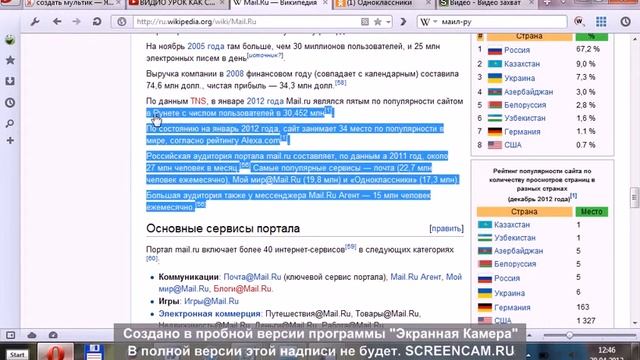Image resolution: width=640 pixels, height=360 pixels.
Task: Open 'Азербайджан' link in percentage table
Action: pyautogui.click(x=528, y=92)
